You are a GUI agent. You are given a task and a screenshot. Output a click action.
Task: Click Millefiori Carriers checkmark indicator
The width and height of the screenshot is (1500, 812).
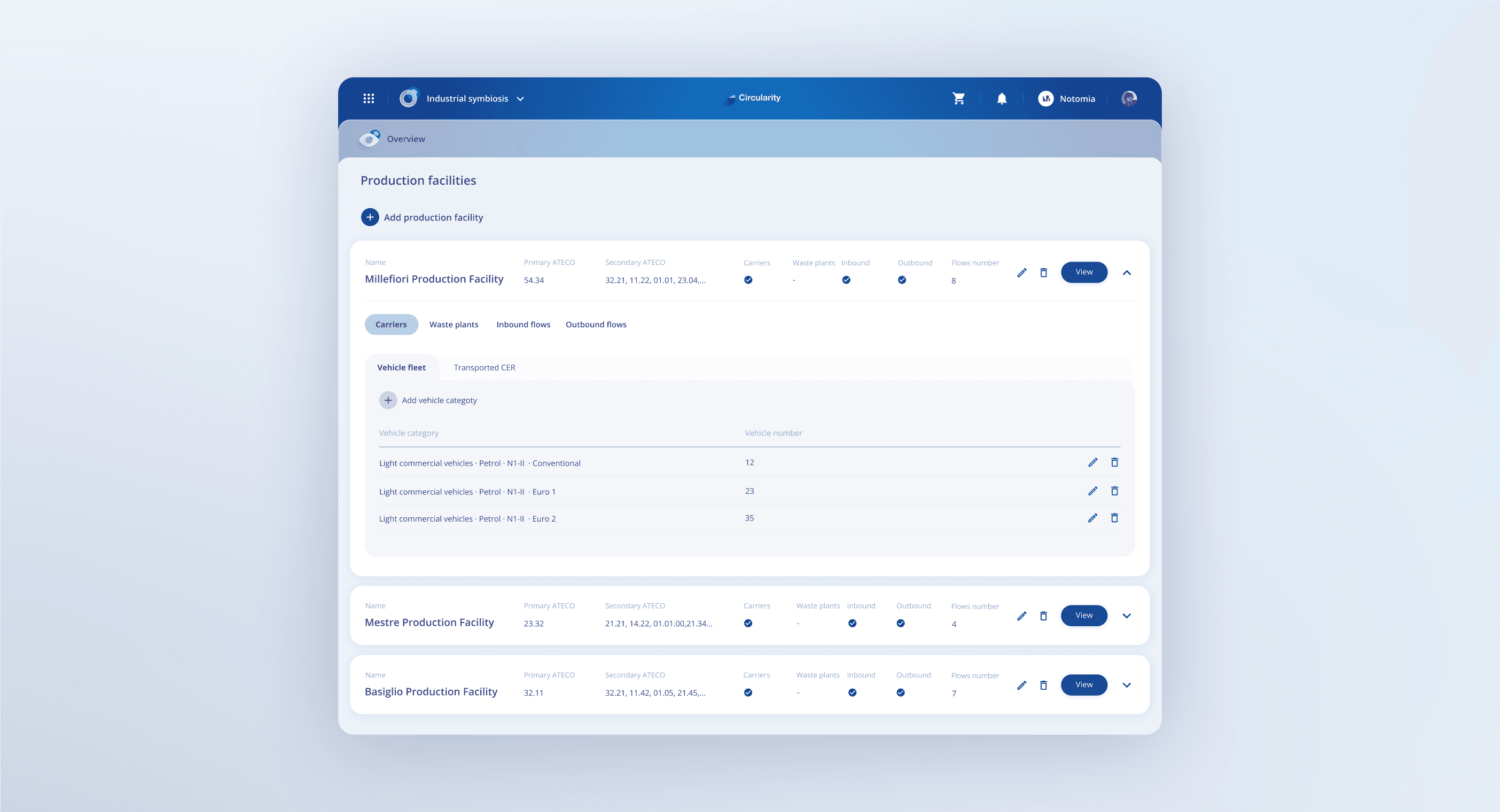(x=748, y=280)
